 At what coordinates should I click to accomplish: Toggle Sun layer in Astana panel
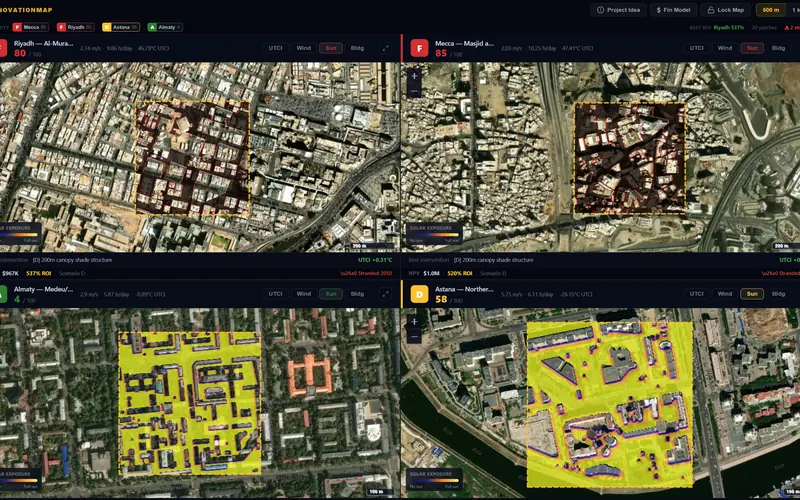752,294
